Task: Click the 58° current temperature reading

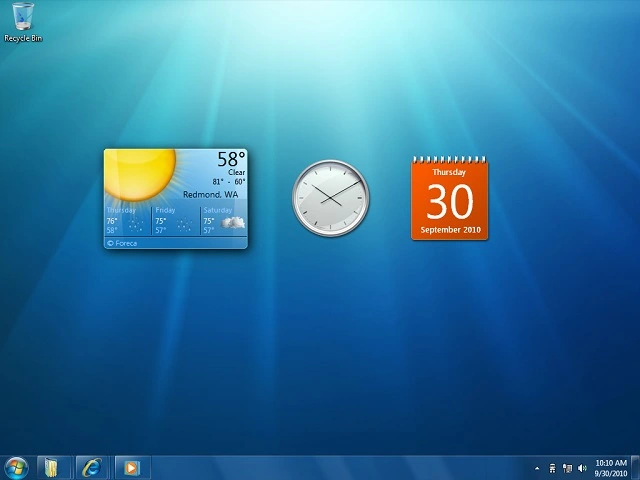Action: pos(231,159)
